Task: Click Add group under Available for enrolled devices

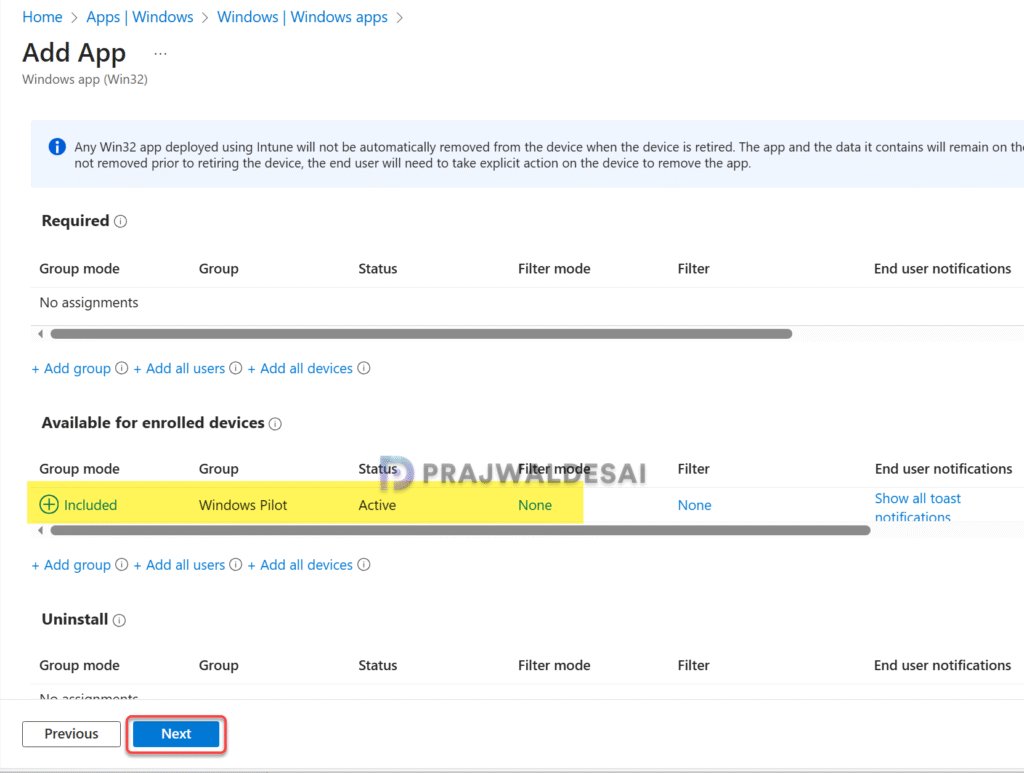Action: (71, 565)
